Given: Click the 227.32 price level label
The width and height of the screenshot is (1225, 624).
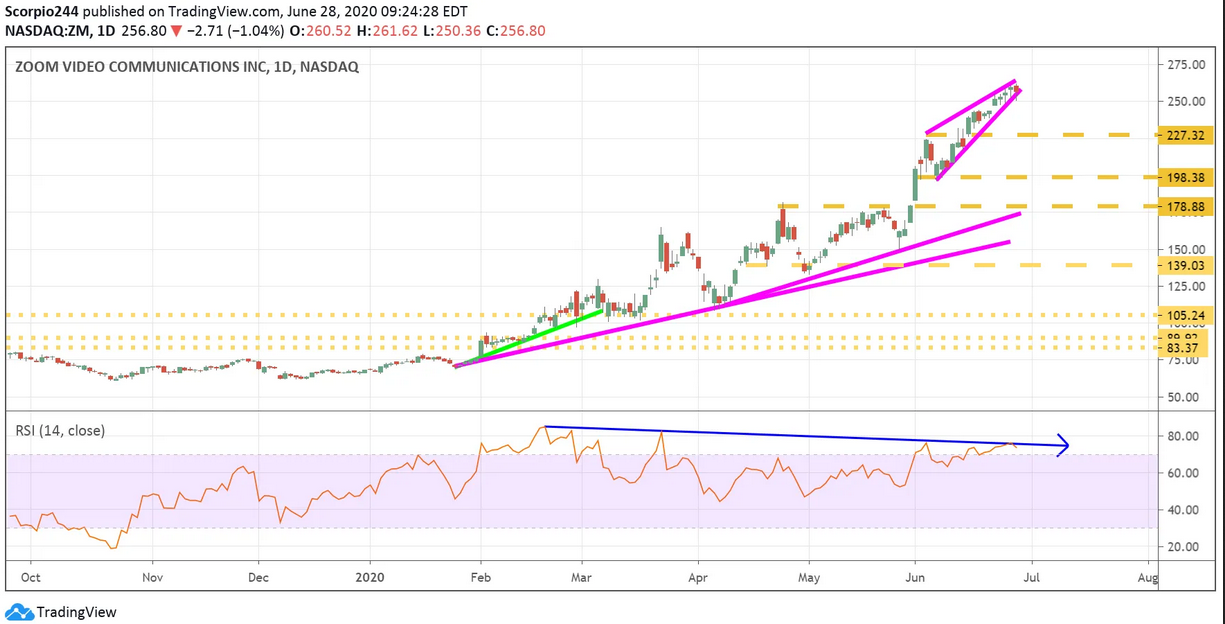Looking at the screenshot, I should click(1185, 135).
